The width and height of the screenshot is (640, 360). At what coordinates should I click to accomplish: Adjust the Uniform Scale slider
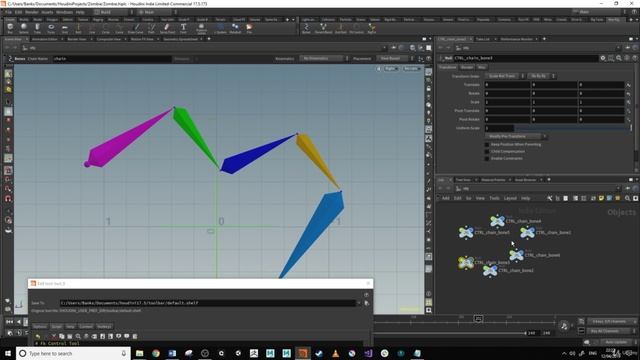tap(572, 128)
